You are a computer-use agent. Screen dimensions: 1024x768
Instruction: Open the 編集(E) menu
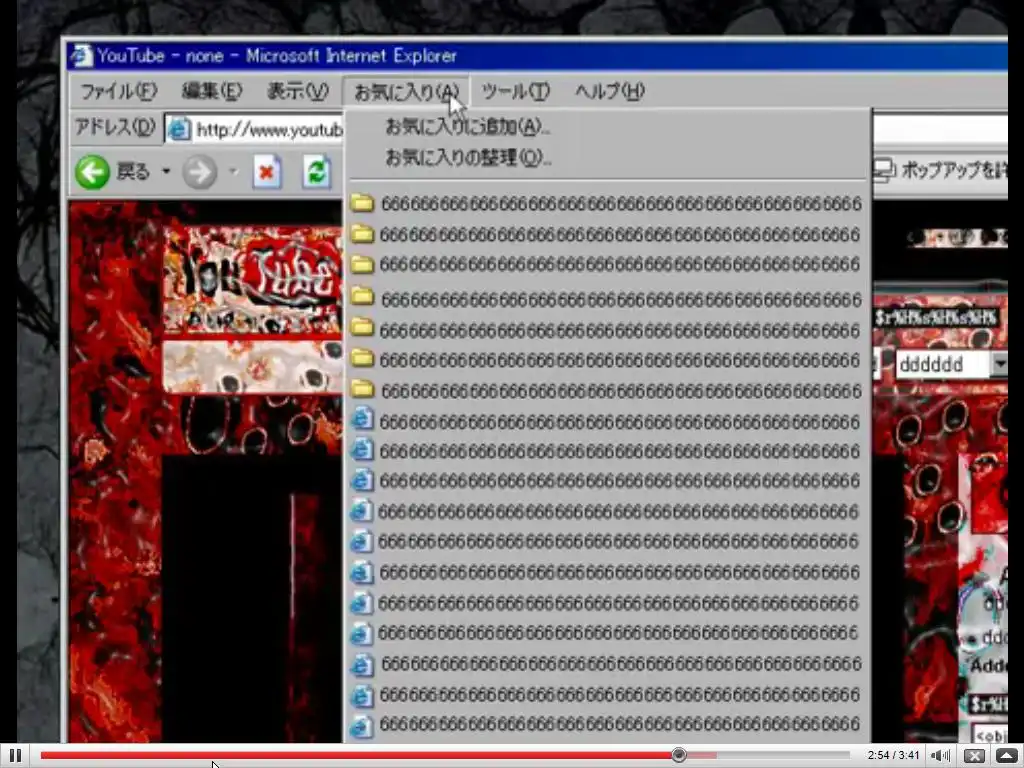(212, 91)
